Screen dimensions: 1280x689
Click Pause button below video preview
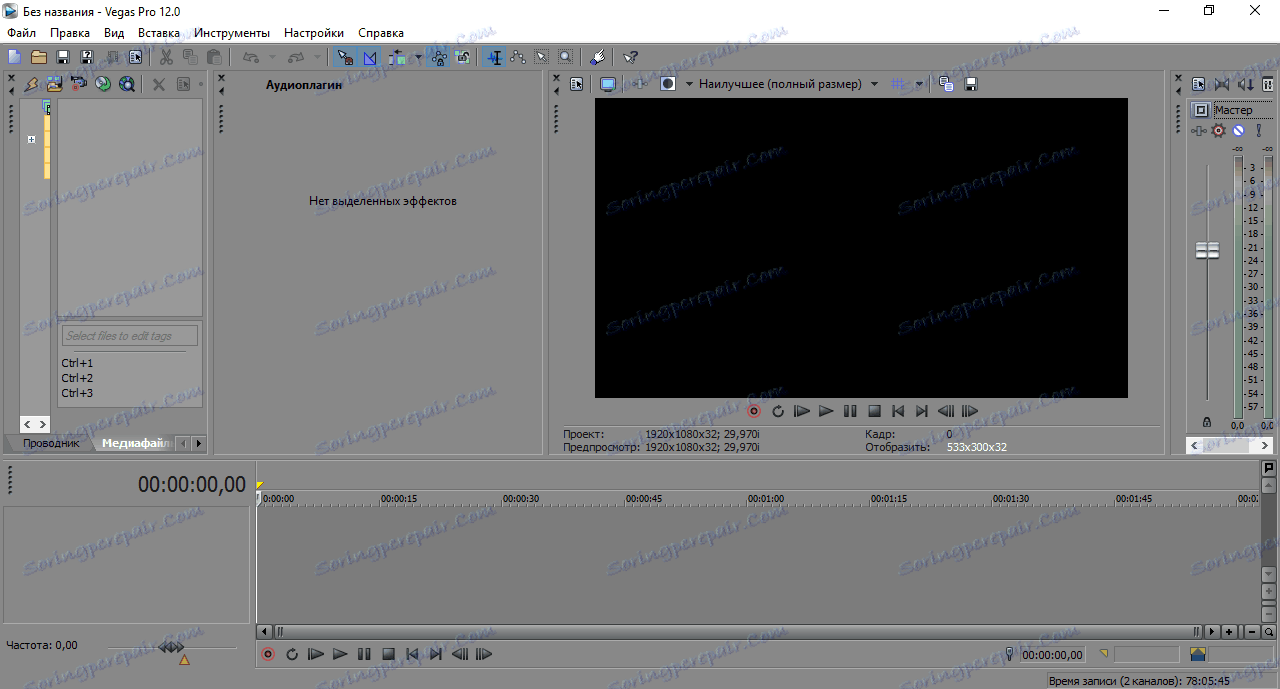pyautogui.click(x=850, y=411)
